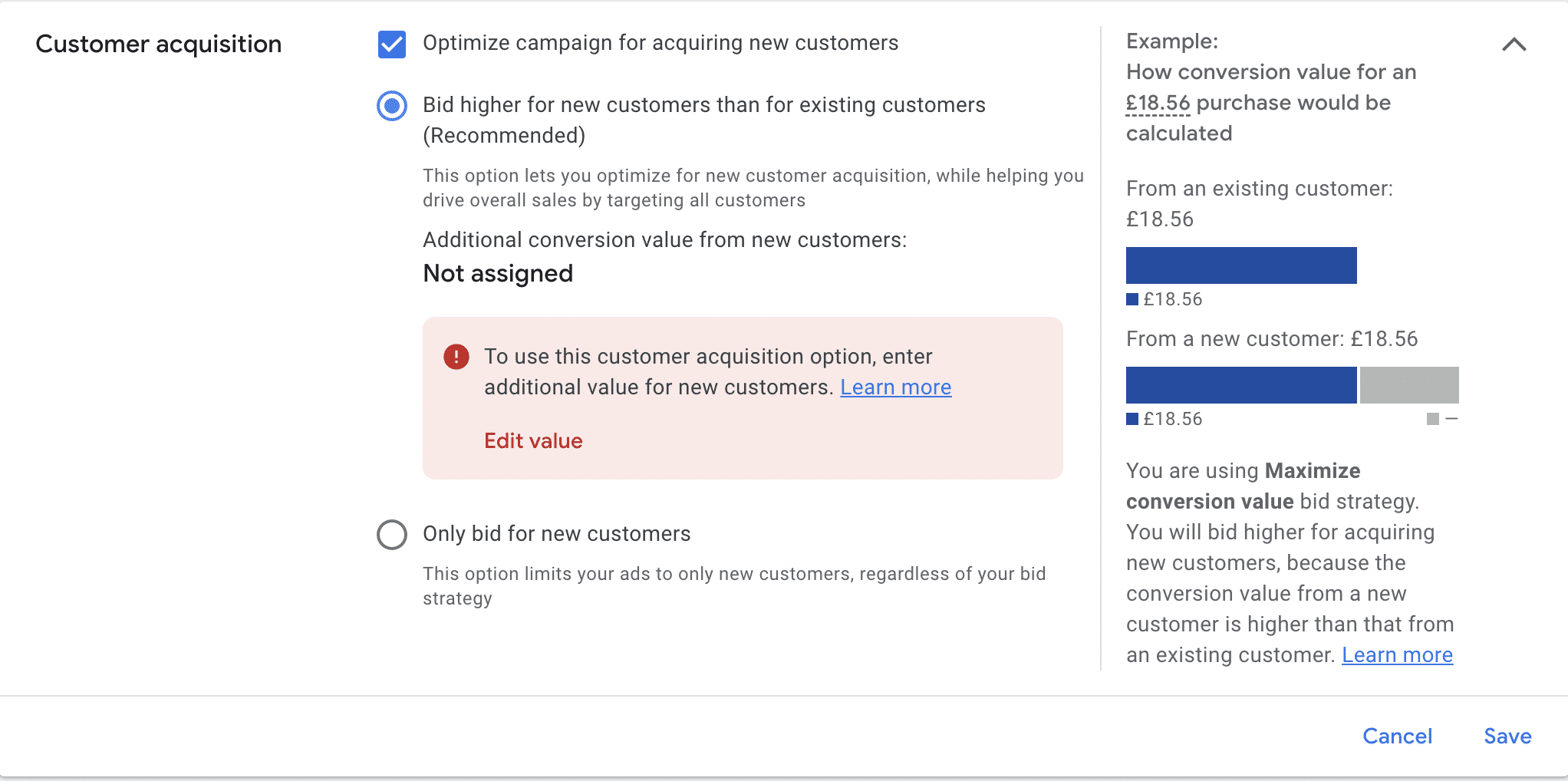1568x781 pixels.
Task: Click the Not assigned conversion value
Action: (x=498, y=274)
